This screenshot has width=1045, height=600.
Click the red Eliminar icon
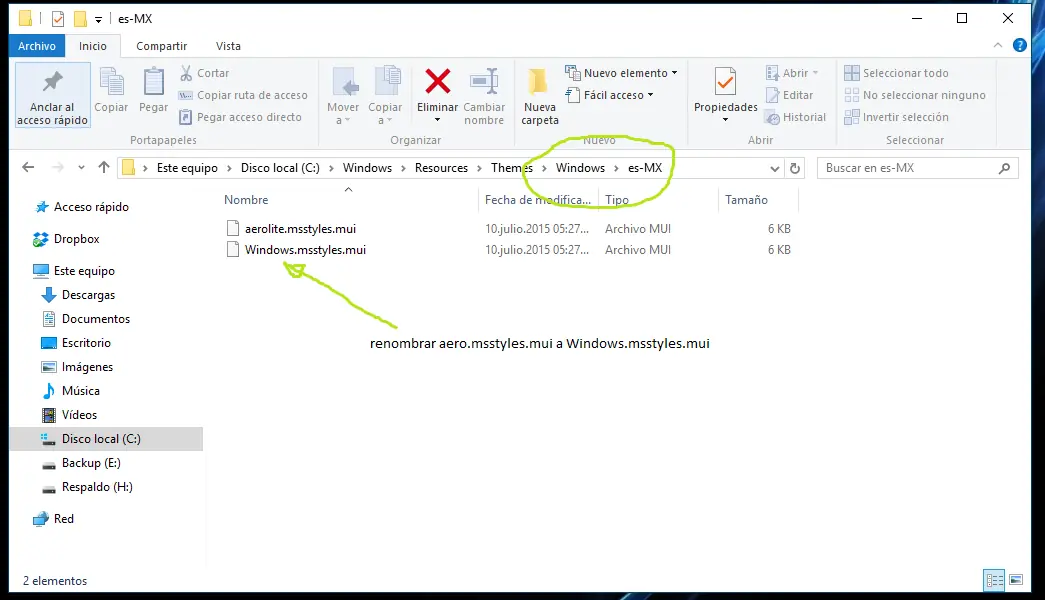tap(437, 82)
